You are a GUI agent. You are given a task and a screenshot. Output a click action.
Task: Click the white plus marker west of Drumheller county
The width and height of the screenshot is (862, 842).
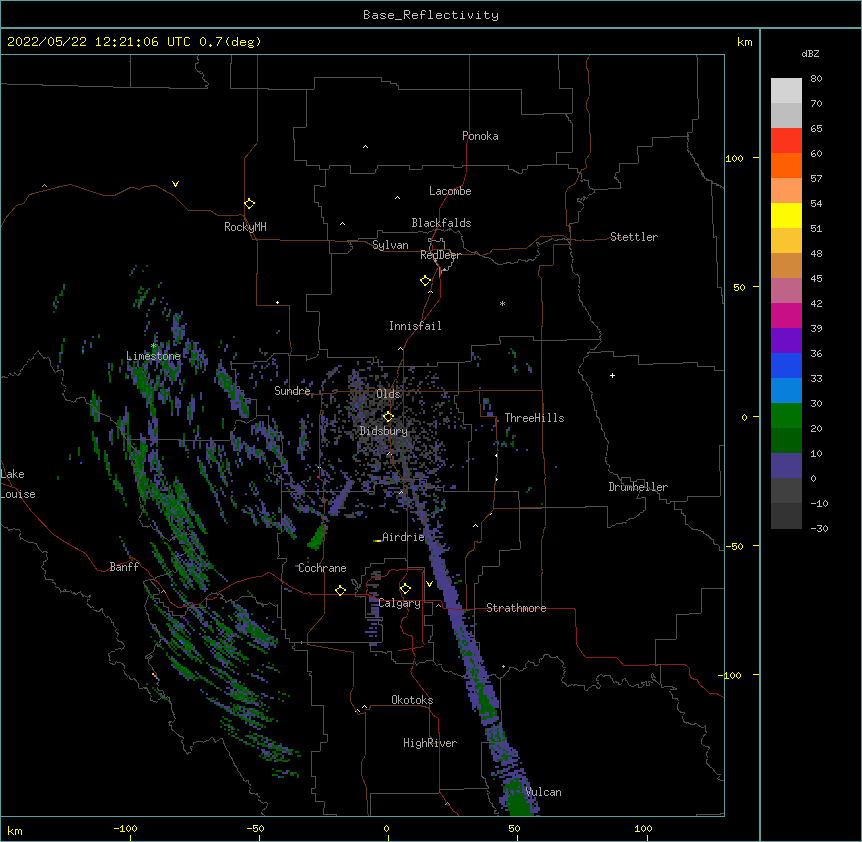(612, 375)
